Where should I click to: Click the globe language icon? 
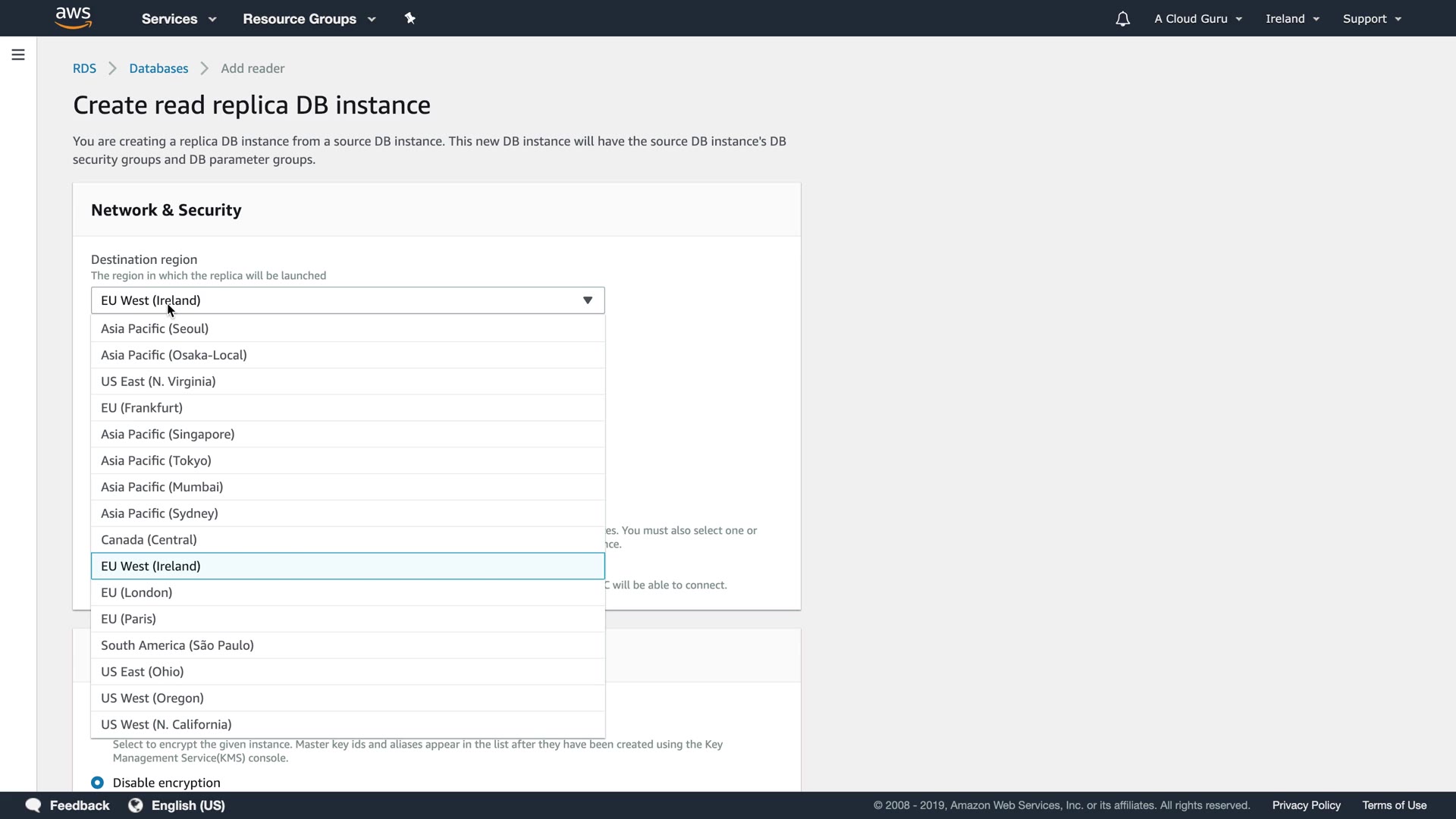136,805
